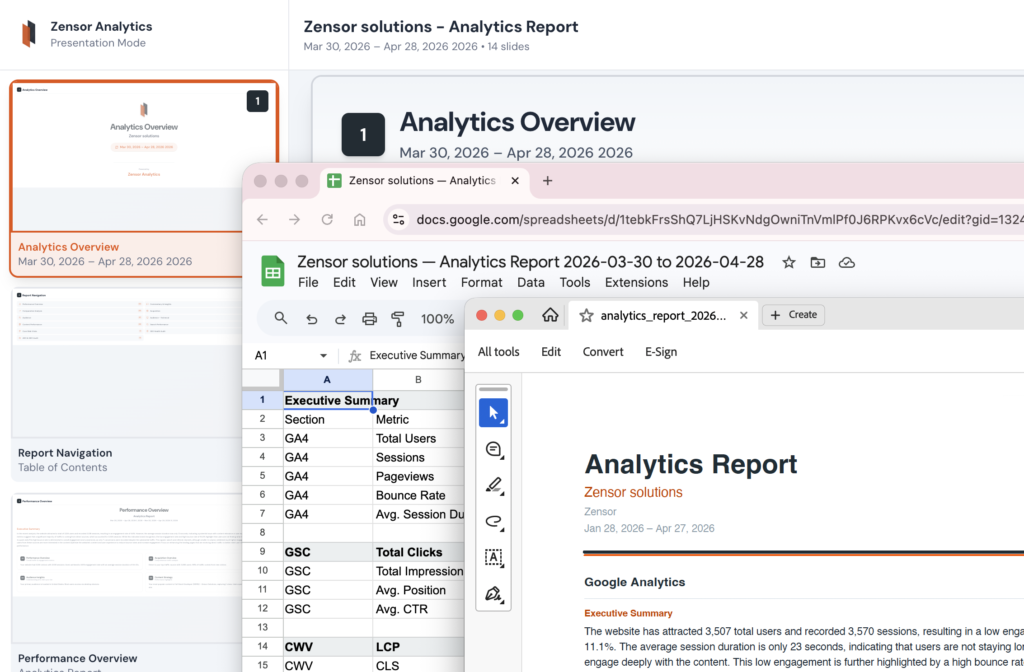Select the Add text box tool in Acrobat

point(493,558)
